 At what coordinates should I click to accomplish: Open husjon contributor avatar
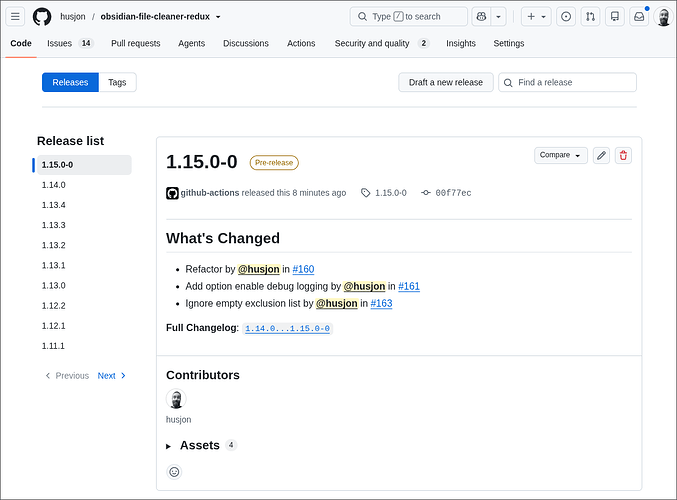(x=176, y=399)
